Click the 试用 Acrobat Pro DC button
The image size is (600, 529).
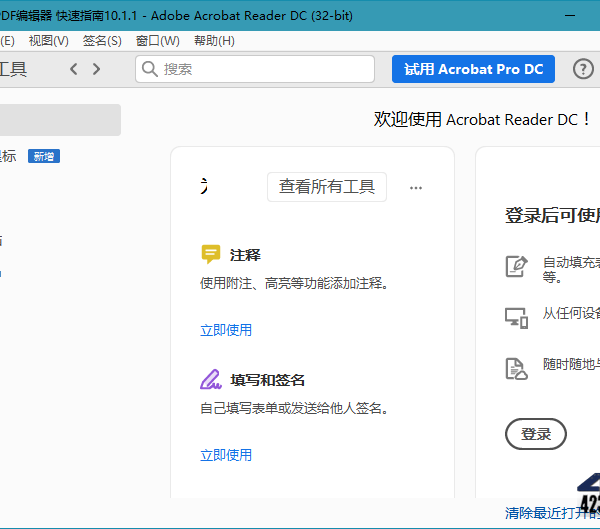pyautogui.click(x=473, y=69)
